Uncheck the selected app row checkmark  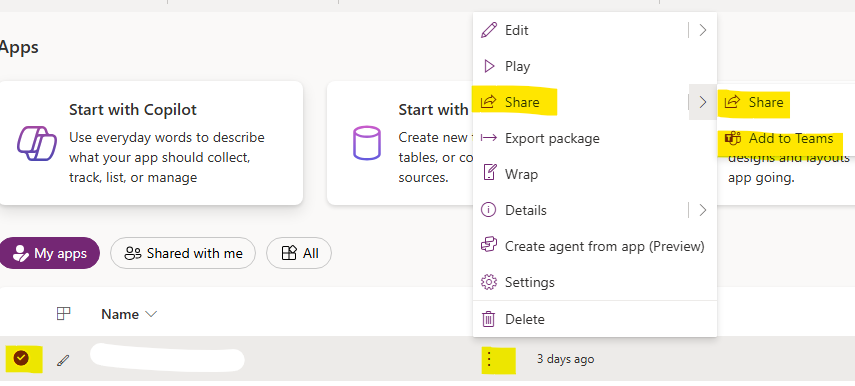click(21, 358)
